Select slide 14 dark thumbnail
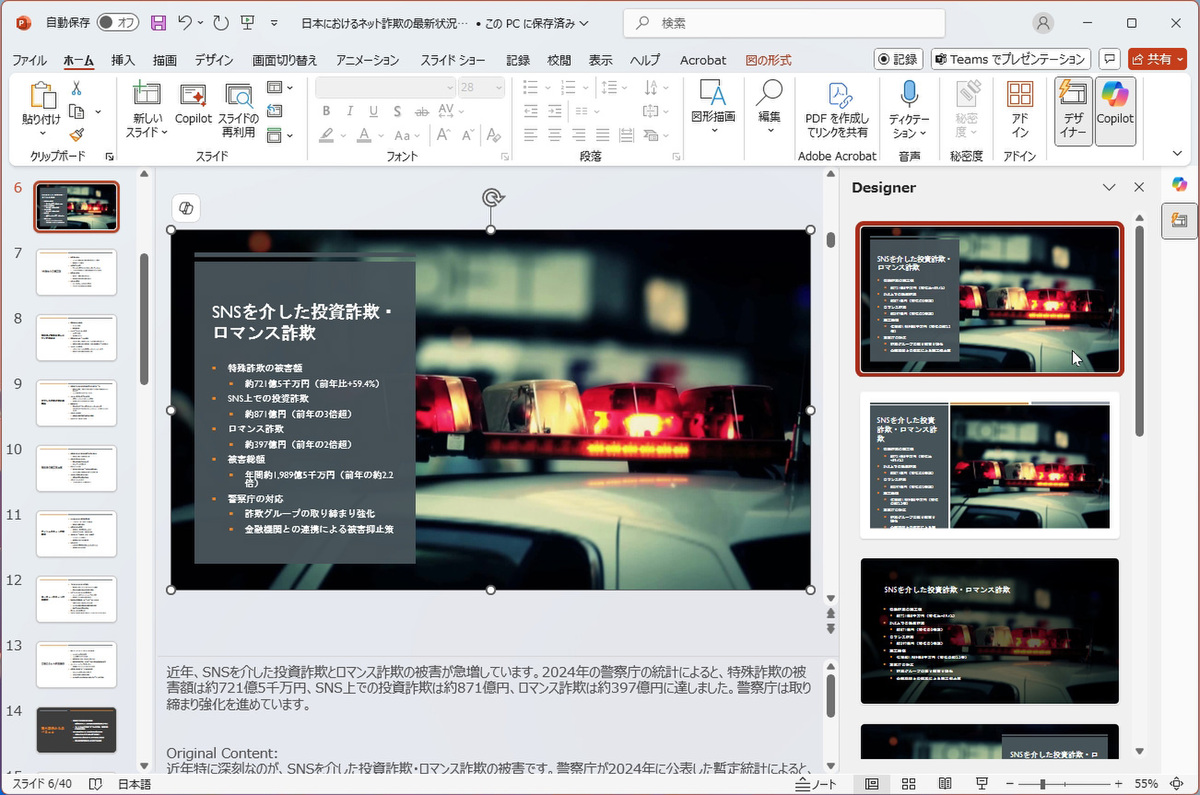The image size is (1200, 795). point(77,730)
